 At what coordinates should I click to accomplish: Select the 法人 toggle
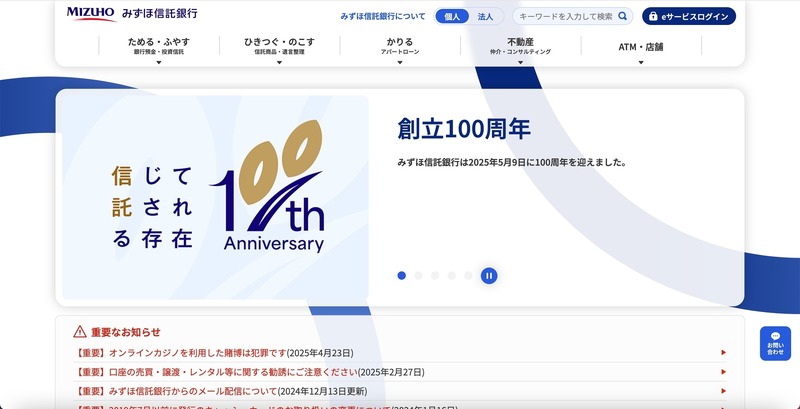485,16
